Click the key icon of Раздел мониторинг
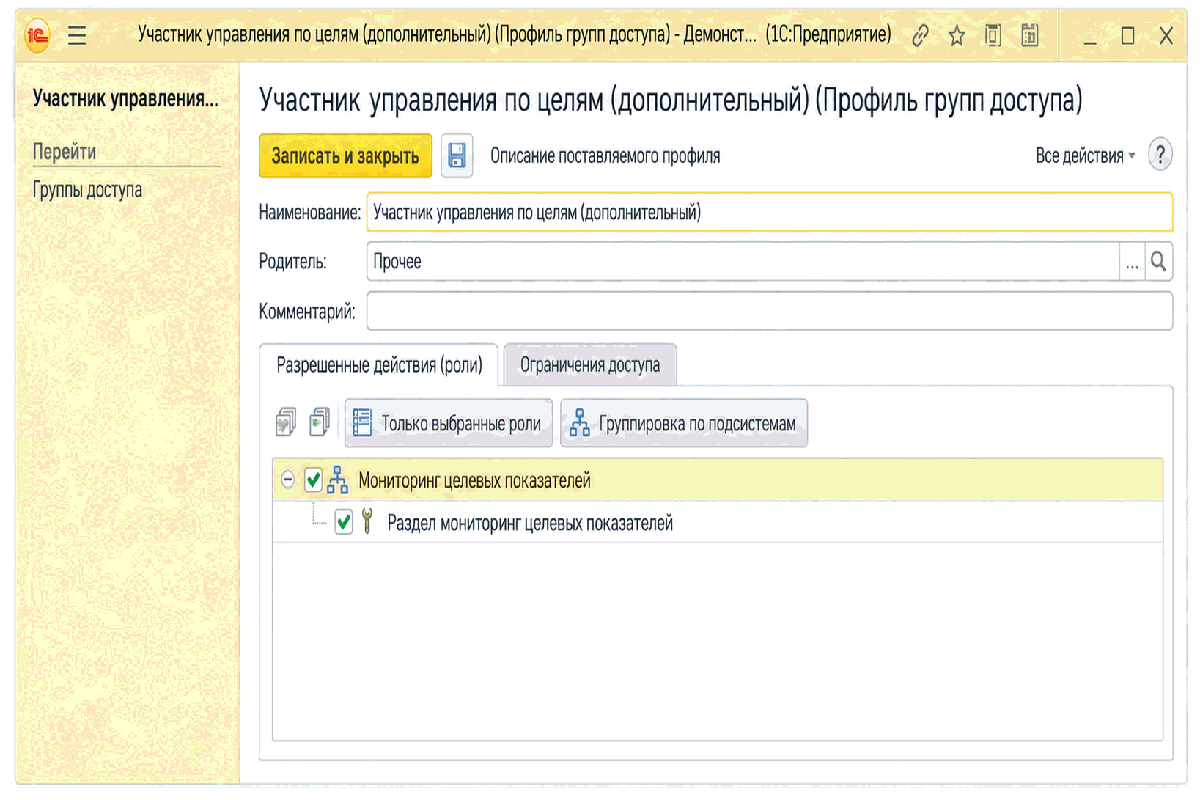 [x=366, y=522]
